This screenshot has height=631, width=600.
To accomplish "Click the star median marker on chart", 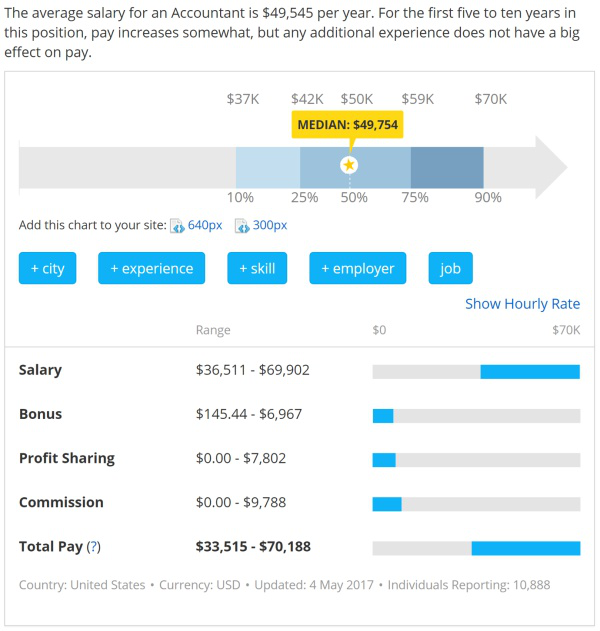I will (349, 166).
